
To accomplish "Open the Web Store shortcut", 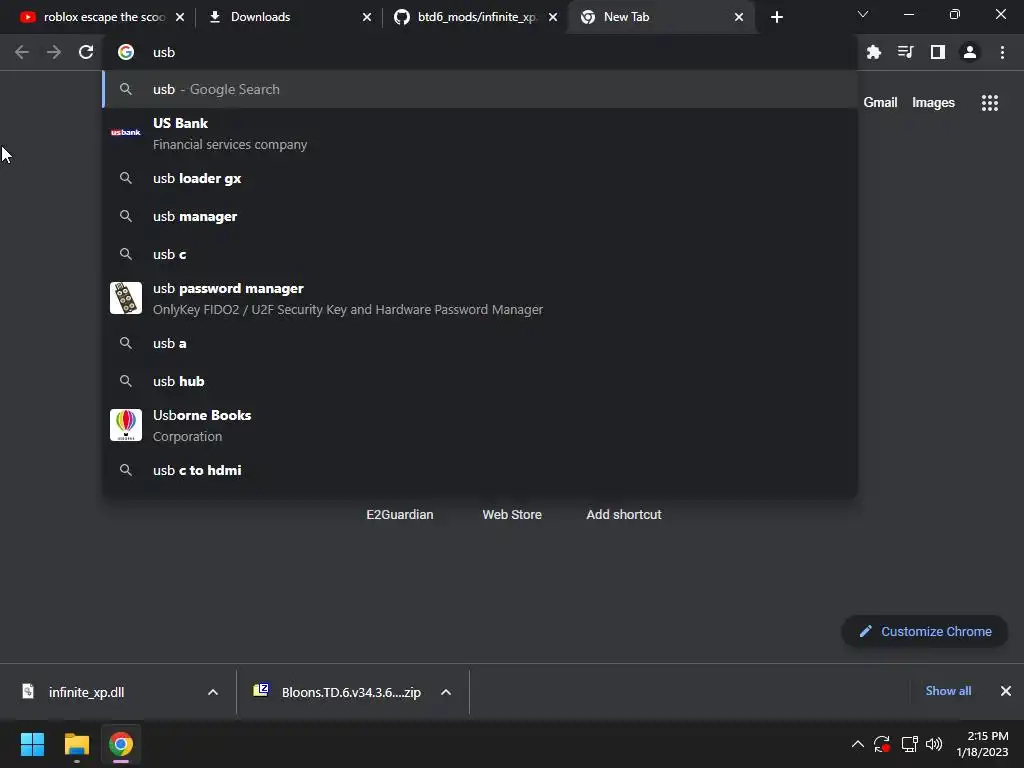I will click(512, 515).
